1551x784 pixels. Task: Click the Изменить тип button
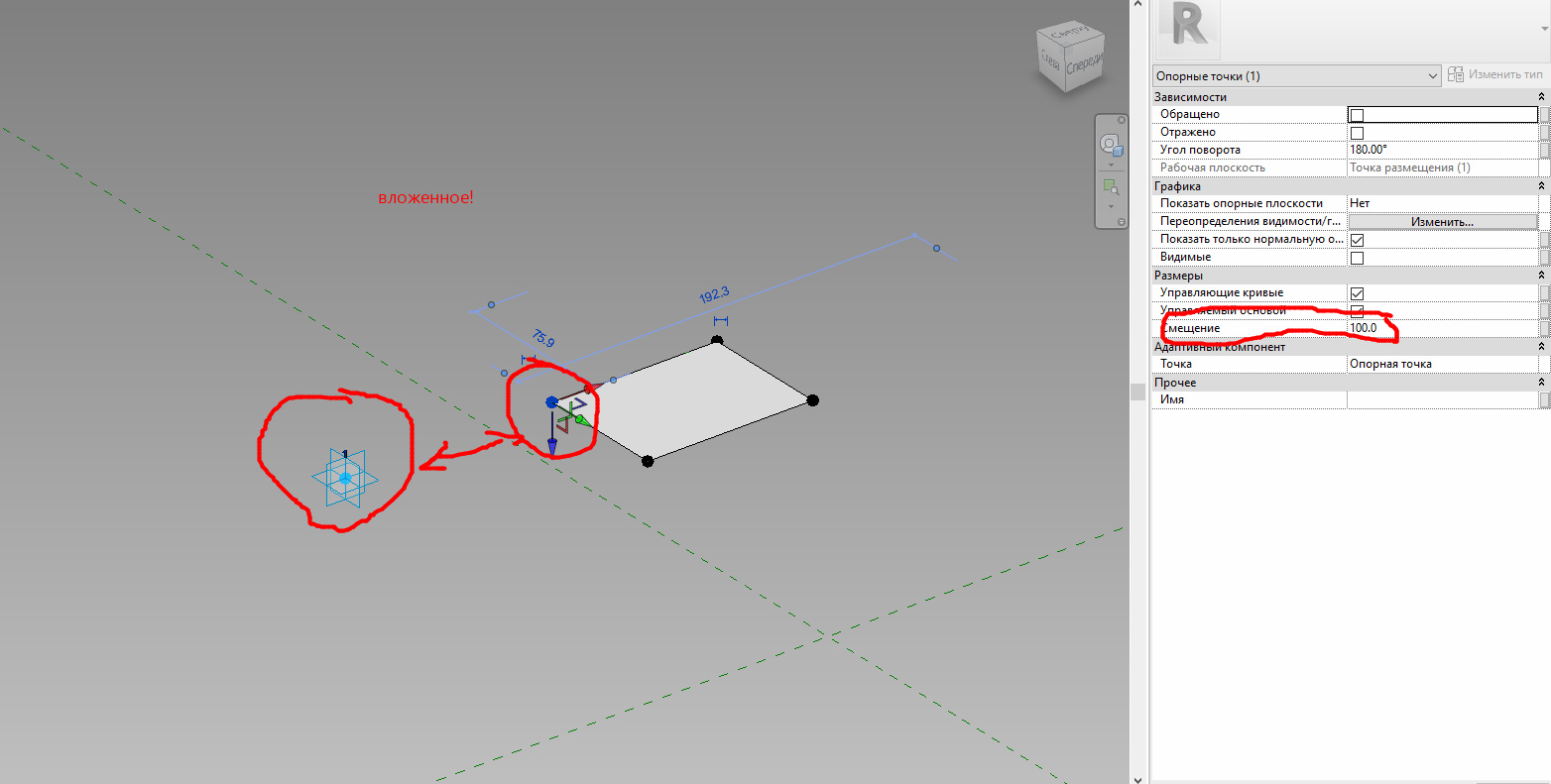(x=1494, y=74)
